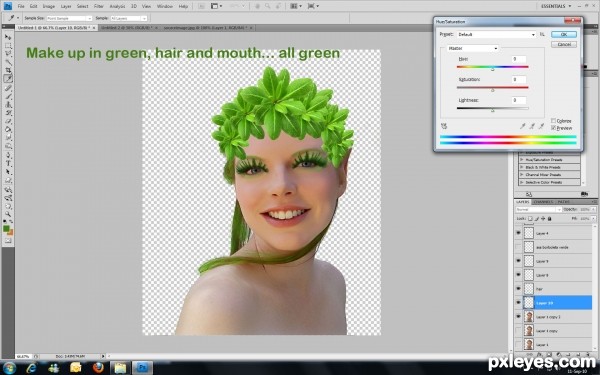Toggle the Preview checkbox
Viewport: 600px width, 375px height.
click(x=553, y=128)
